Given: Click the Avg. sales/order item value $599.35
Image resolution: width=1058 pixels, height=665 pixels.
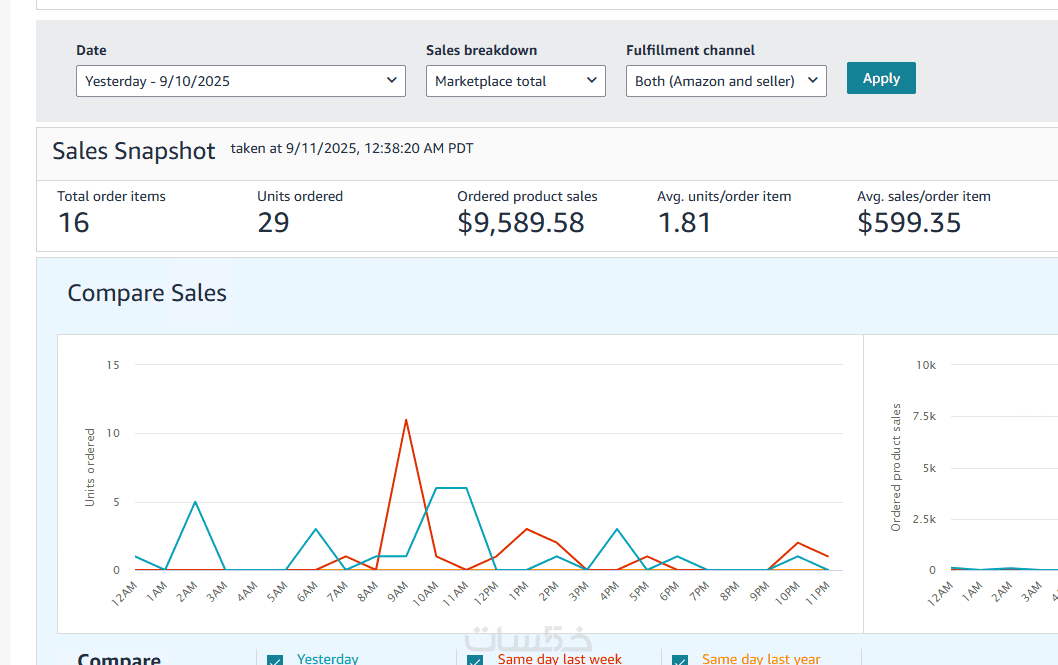Looking at the screenshot, I should 908,222.
